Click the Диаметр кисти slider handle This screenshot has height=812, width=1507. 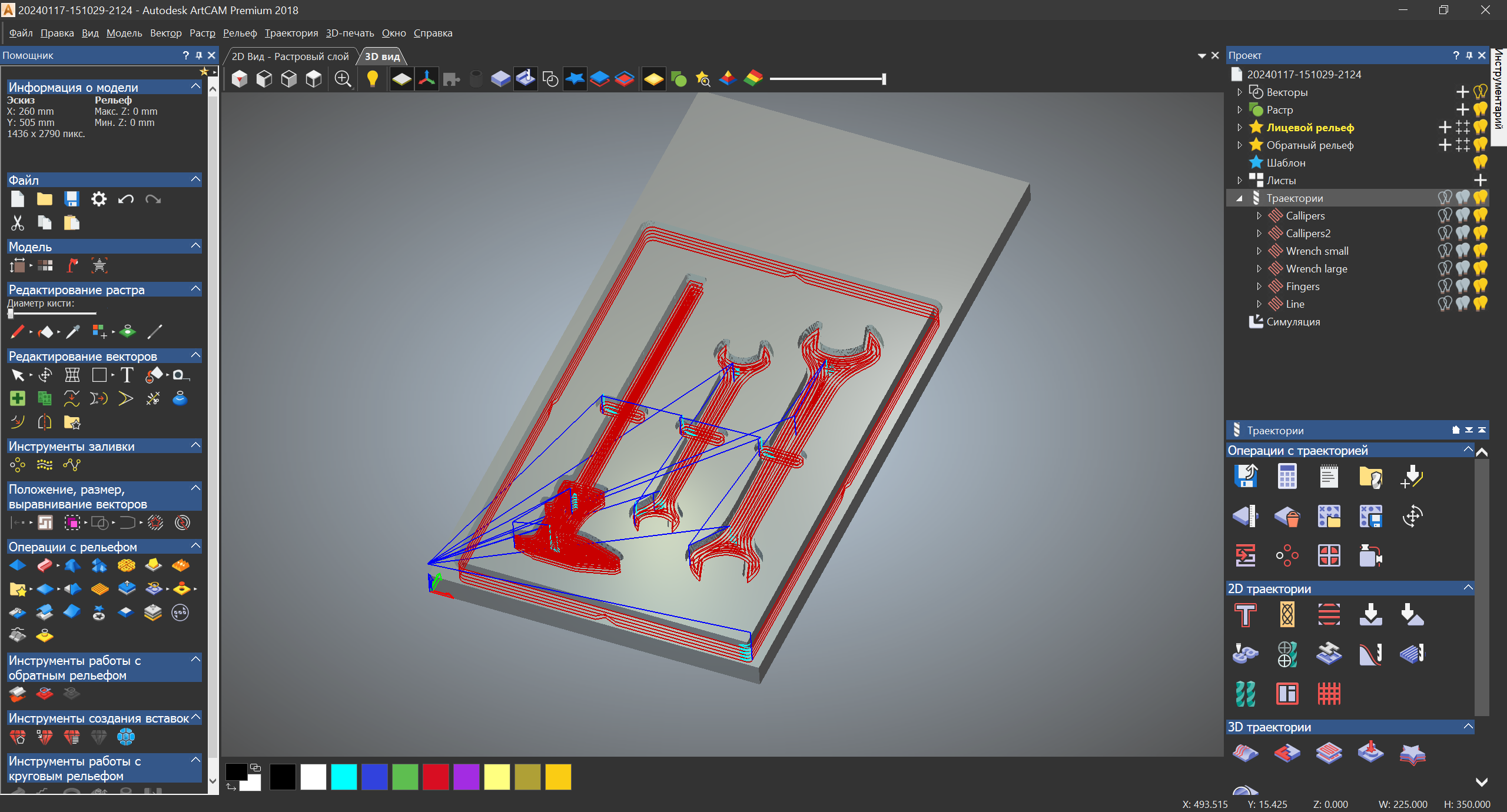coord(11,314)
